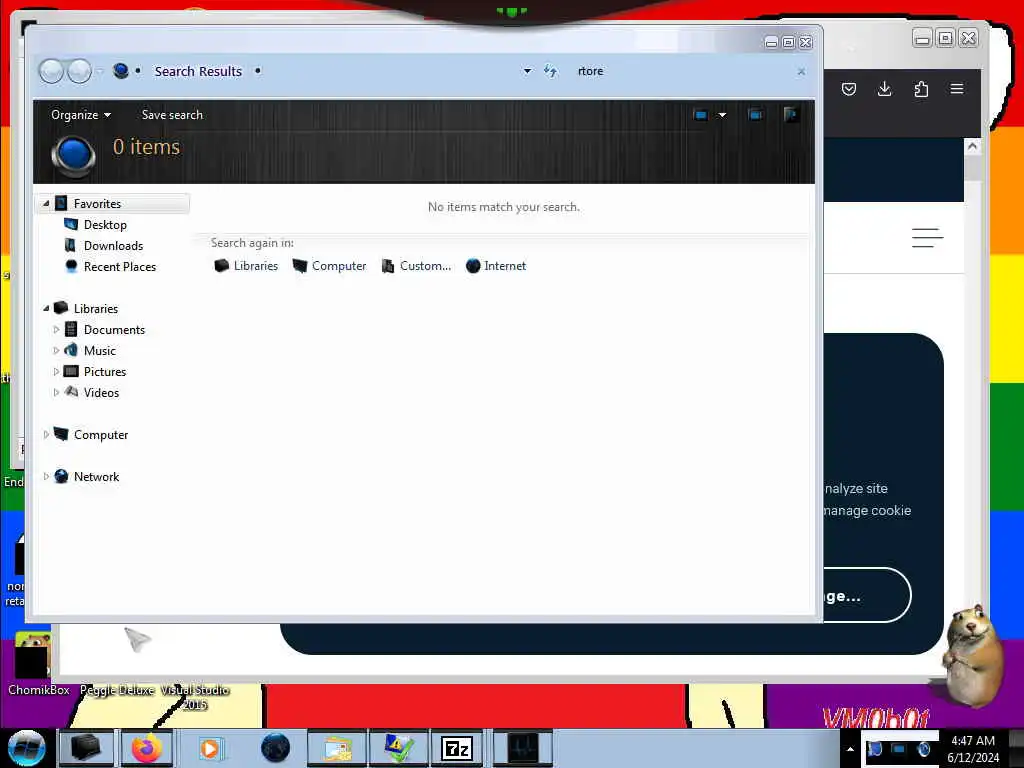This screenshot has height=768, width=1024.
Task: Search again in Libraries
Action: 246,266
